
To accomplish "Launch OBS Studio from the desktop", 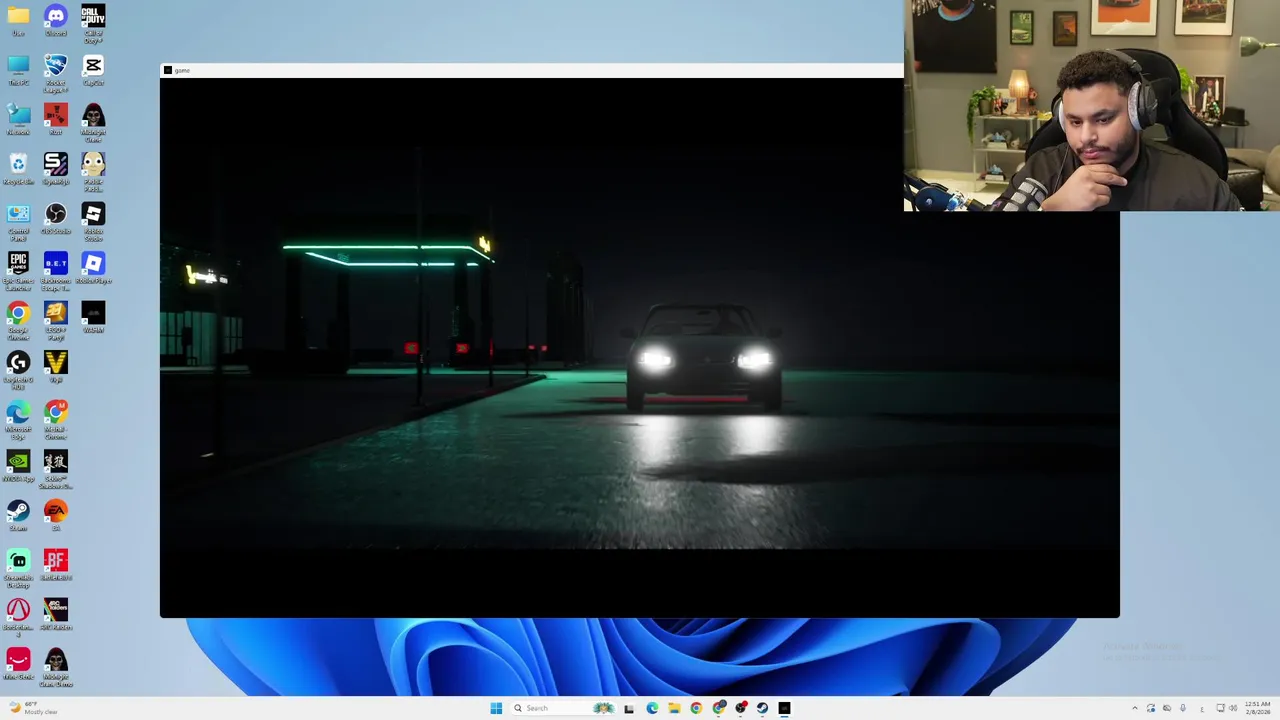I will tap(56, 218).
